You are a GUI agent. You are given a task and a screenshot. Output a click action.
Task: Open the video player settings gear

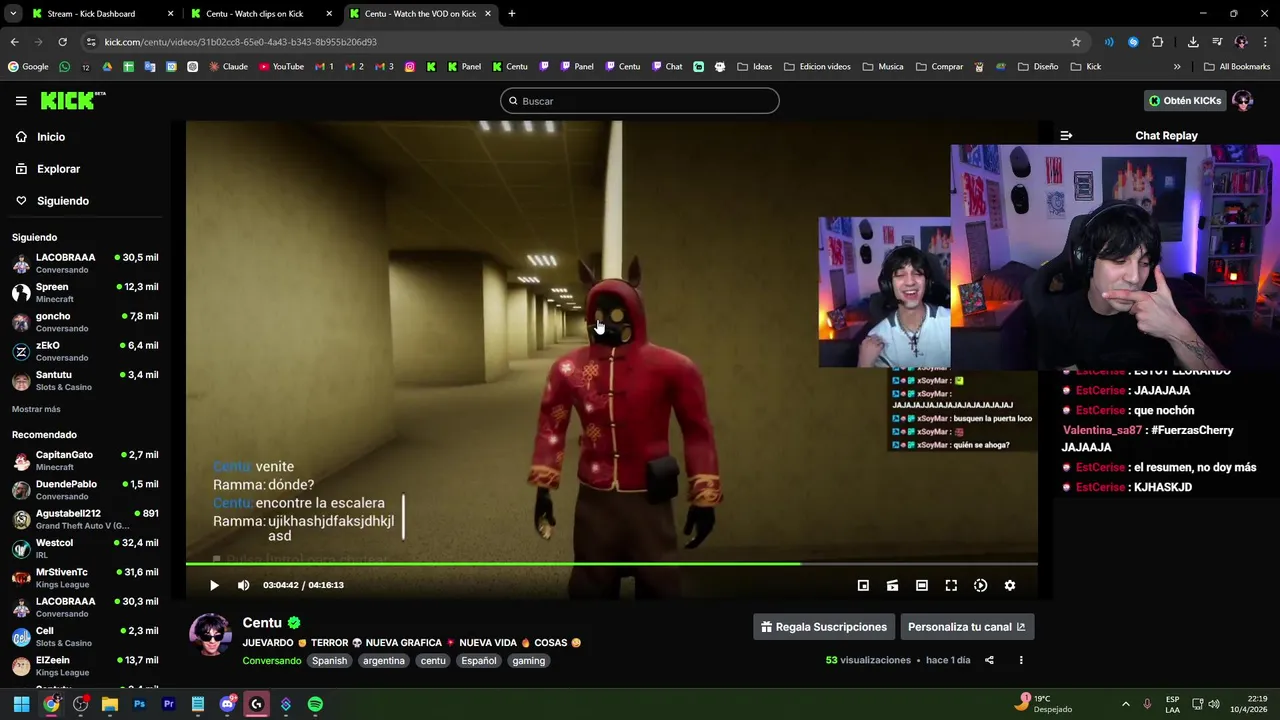coord(1010,585)
